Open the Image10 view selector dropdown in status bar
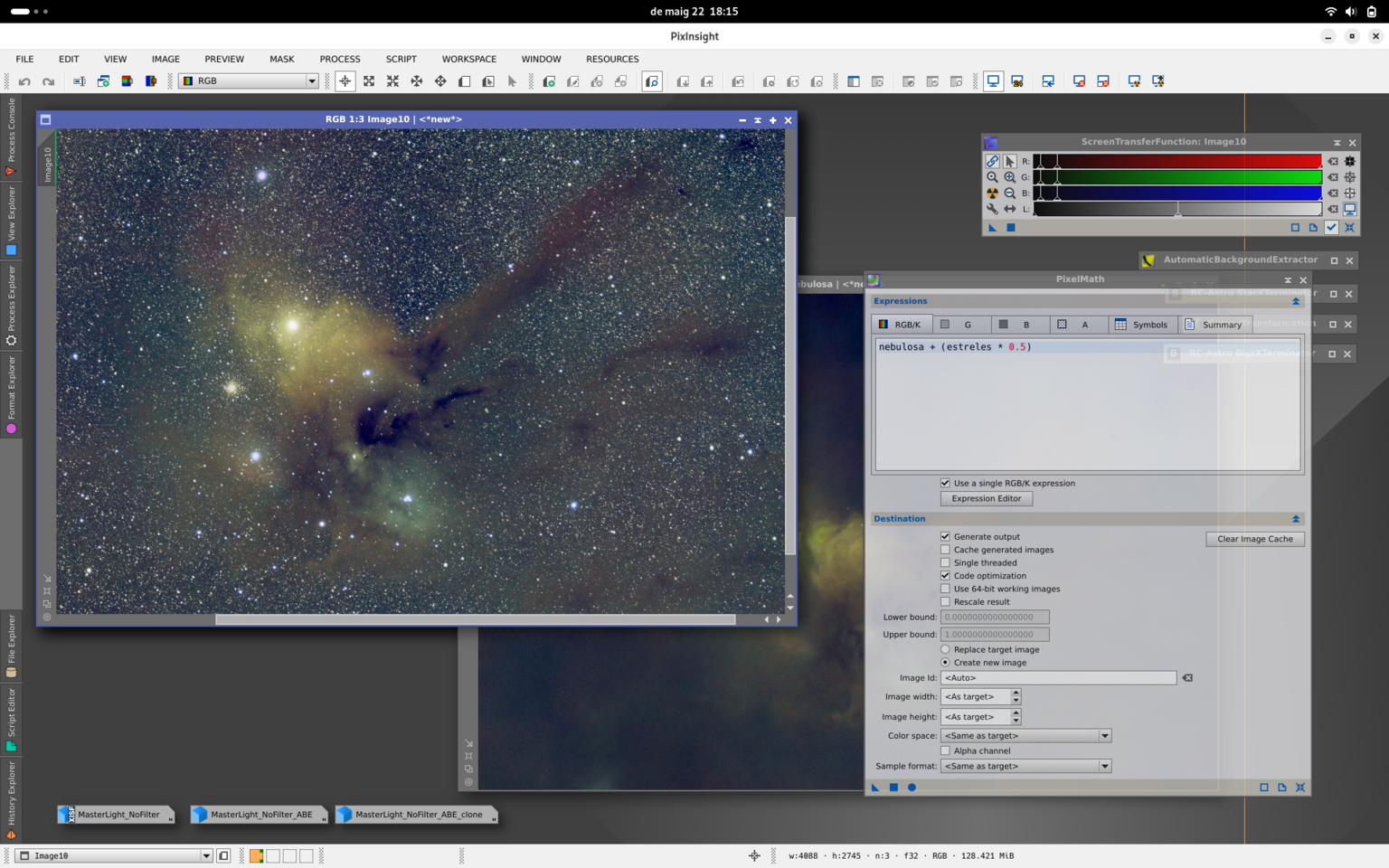This screenshot has width=1389, height=868. (x=116, y=855)
